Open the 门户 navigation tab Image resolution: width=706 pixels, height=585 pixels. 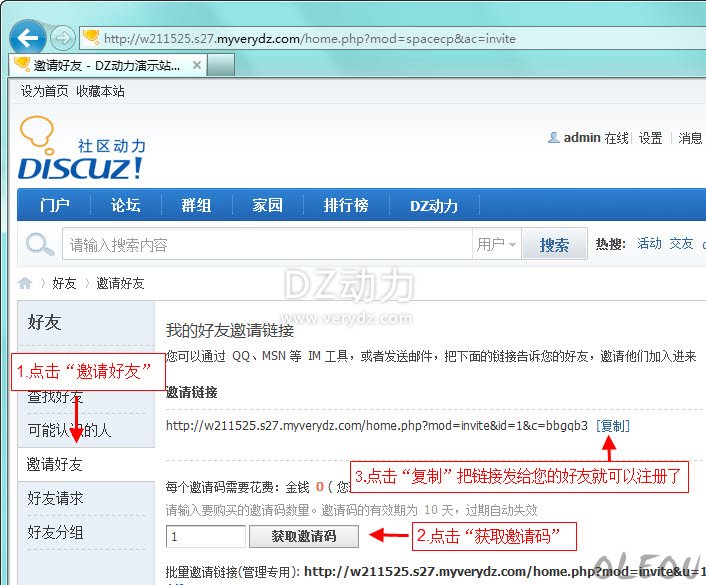click(54, 206)
